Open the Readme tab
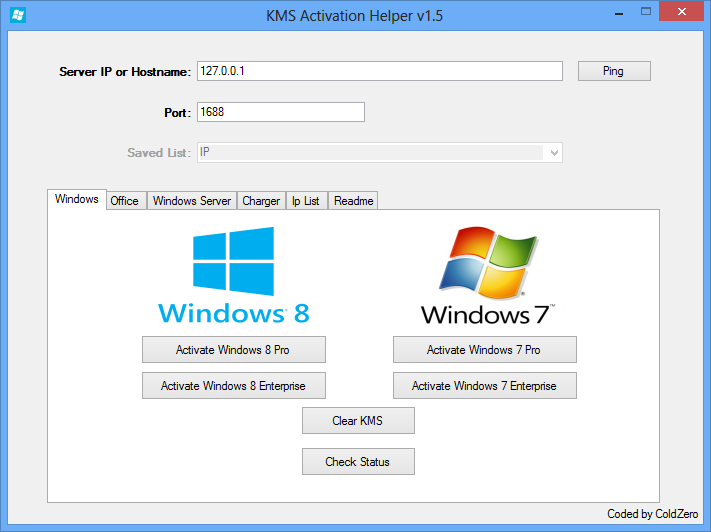This screenshot has width=711, height=532. [354, 201]
